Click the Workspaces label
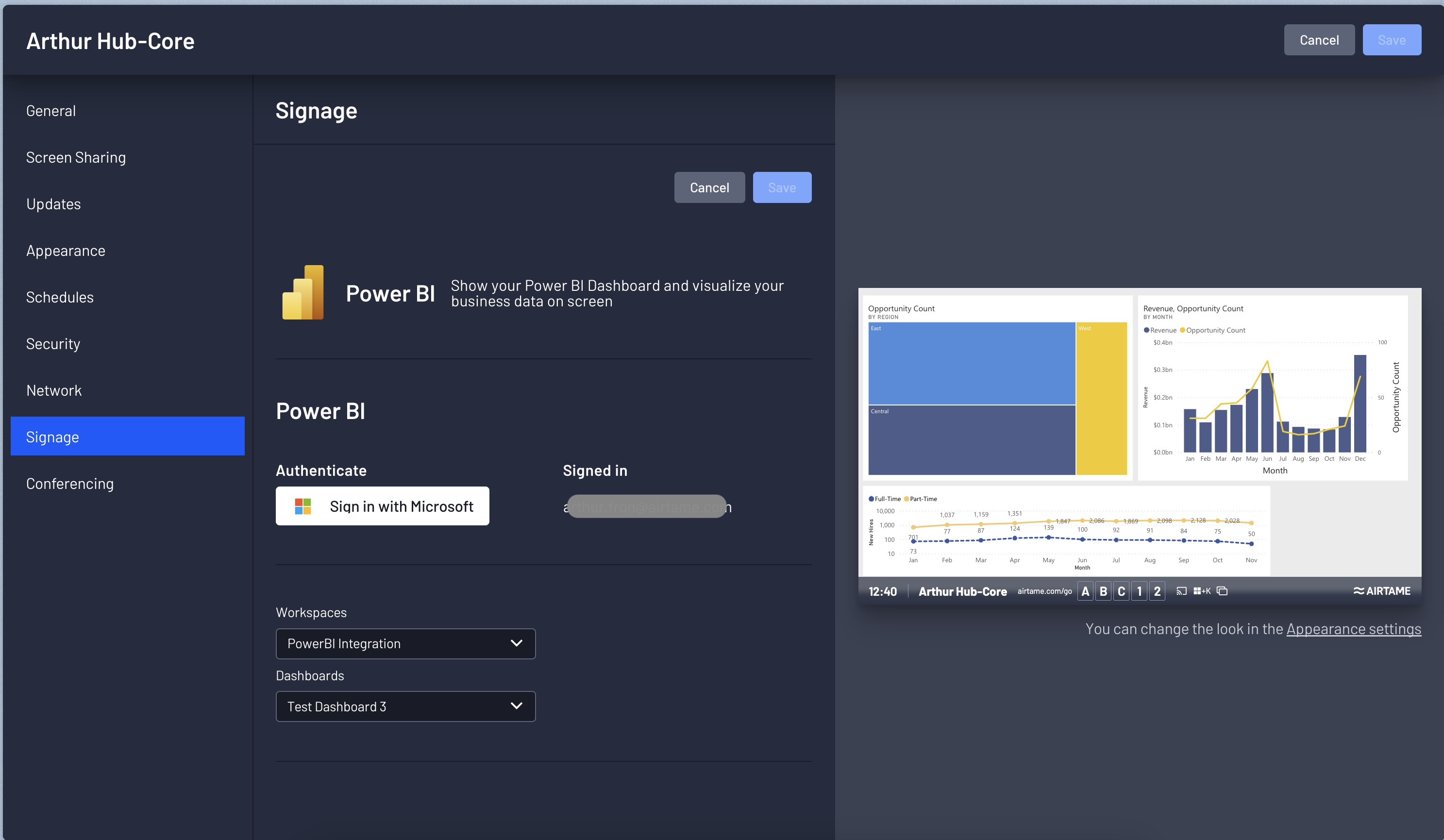The width and height of the screenshot is (1444, 840). tap(311, 613)
